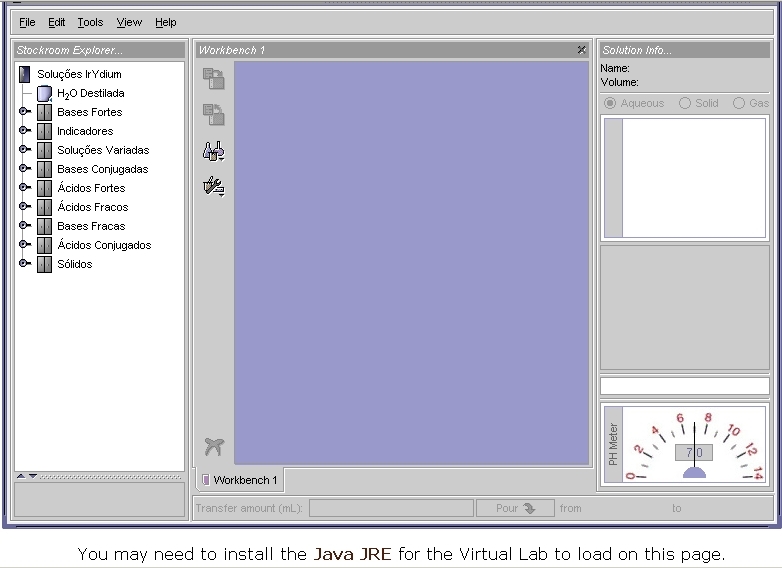Select the Gas radio button
The height and width of the screenshot is (568, 782).
point(739,103)
